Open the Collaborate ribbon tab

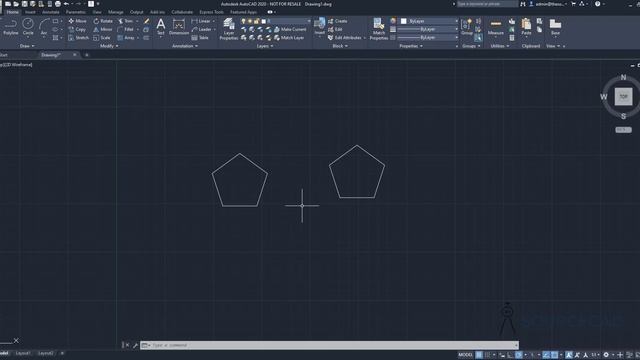(x=182, y=12)
